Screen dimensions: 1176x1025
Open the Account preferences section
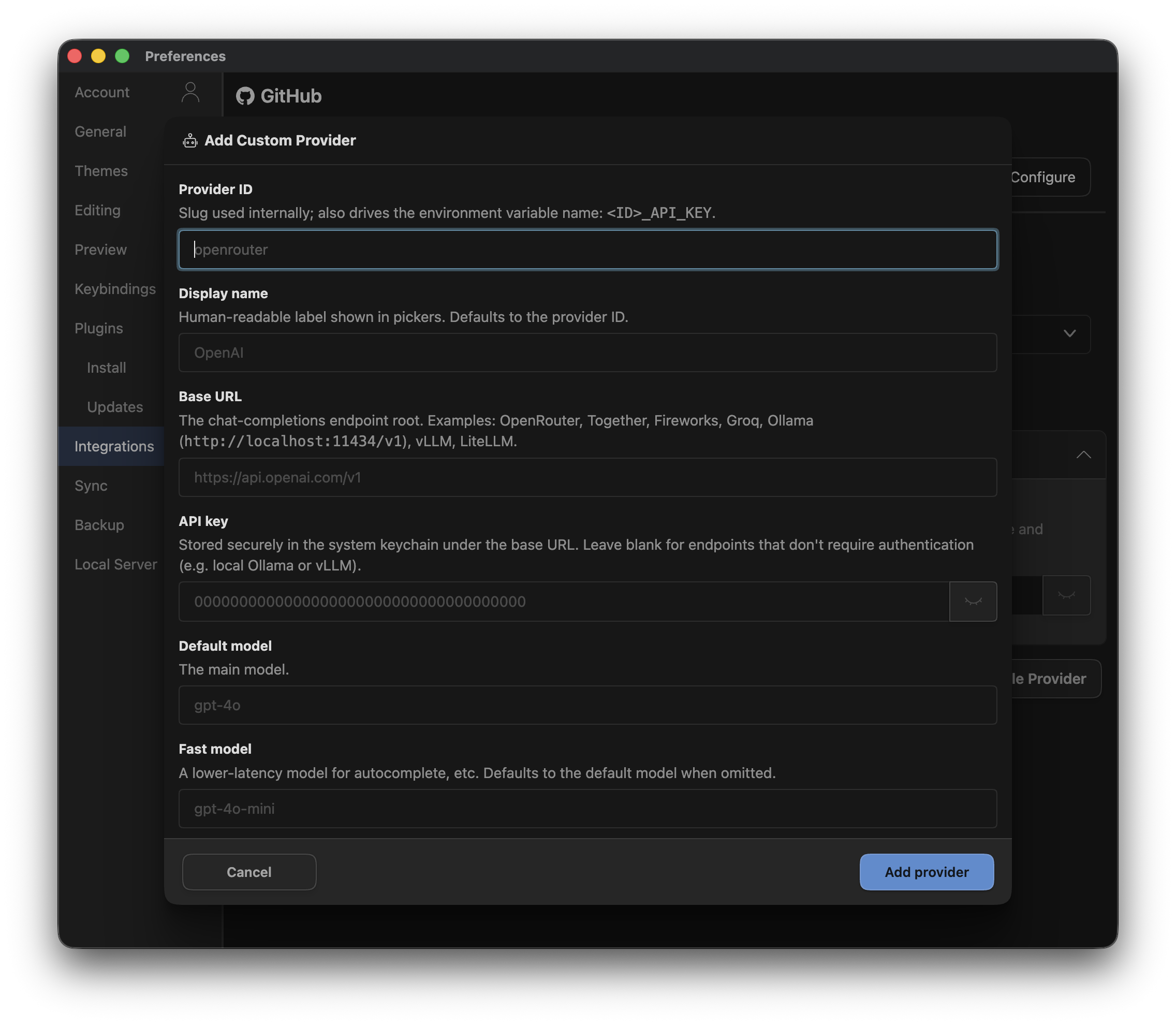102,92
